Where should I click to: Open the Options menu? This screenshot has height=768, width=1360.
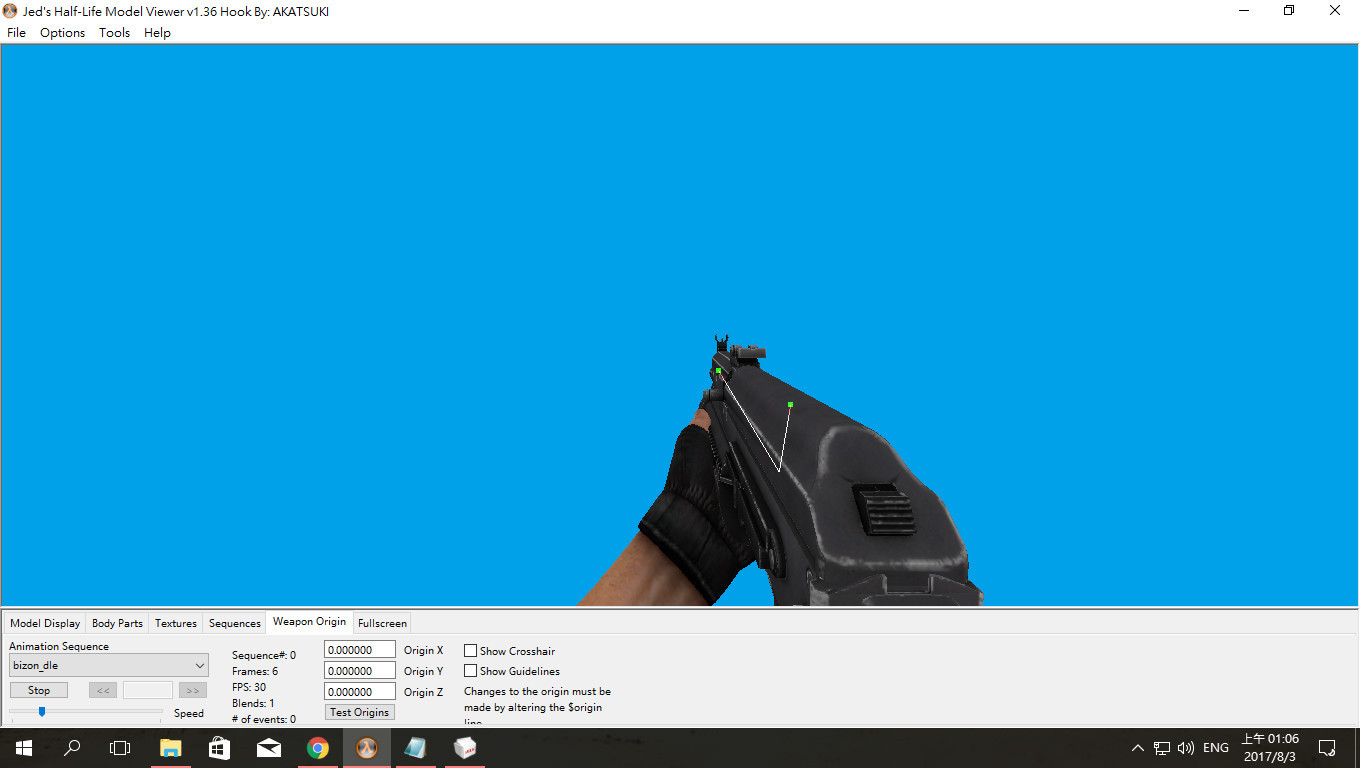[x=62, y=32]
